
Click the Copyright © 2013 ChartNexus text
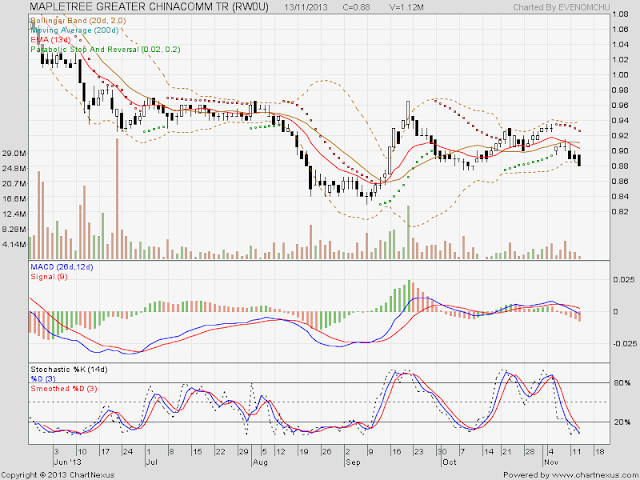(x=58, y=475)
